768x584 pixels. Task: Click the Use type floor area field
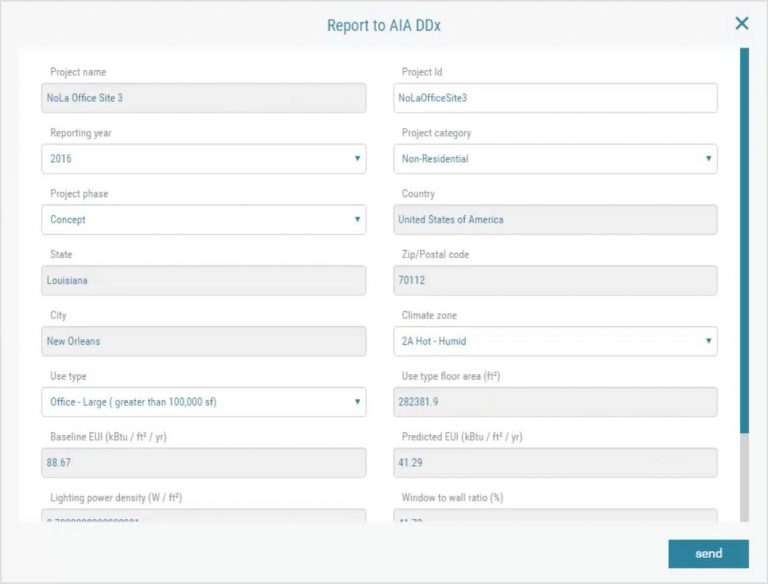[x=555, y=402]
